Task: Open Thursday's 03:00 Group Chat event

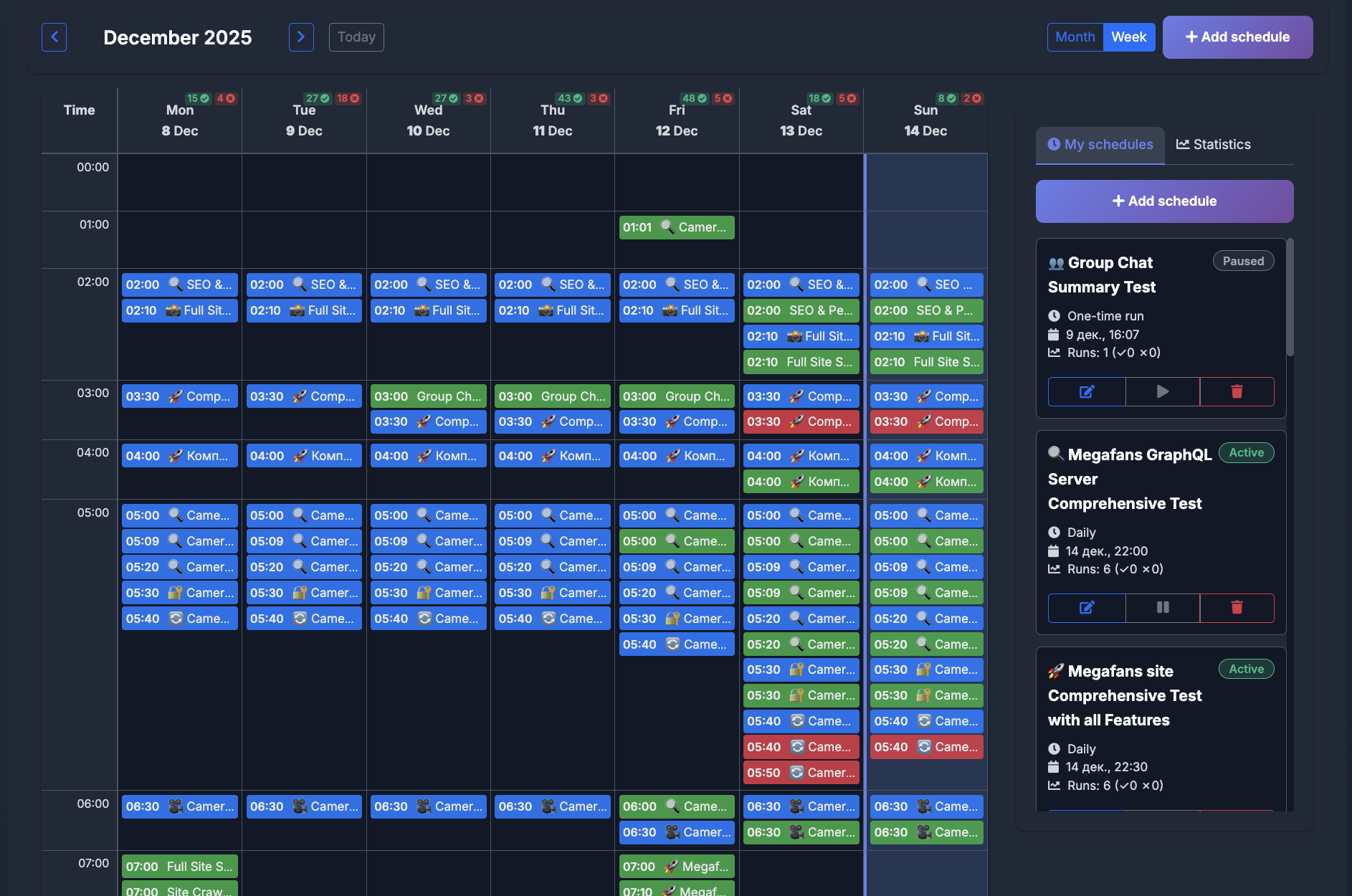Action: 552,396
